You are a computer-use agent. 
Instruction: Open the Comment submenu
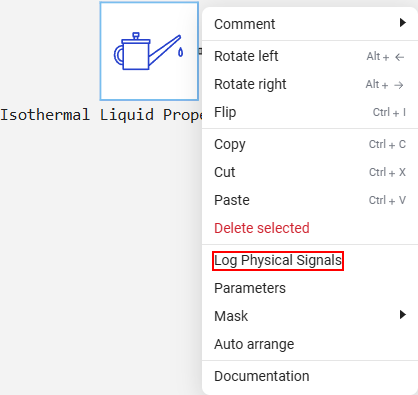[310, 24]
